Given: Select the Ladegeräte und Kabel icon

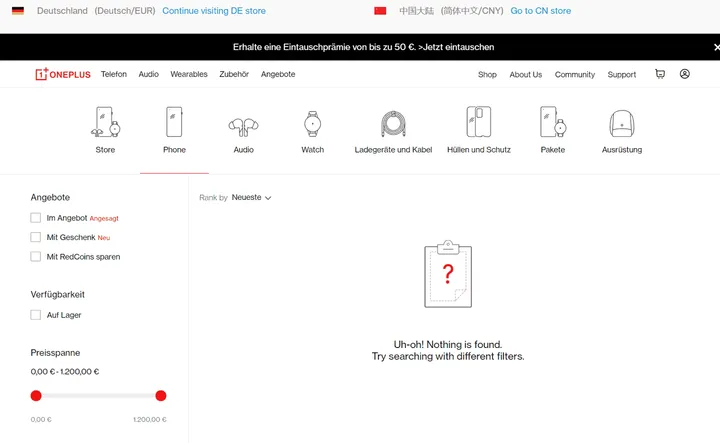Looking at the screenshot, I should tap(393, 124).
